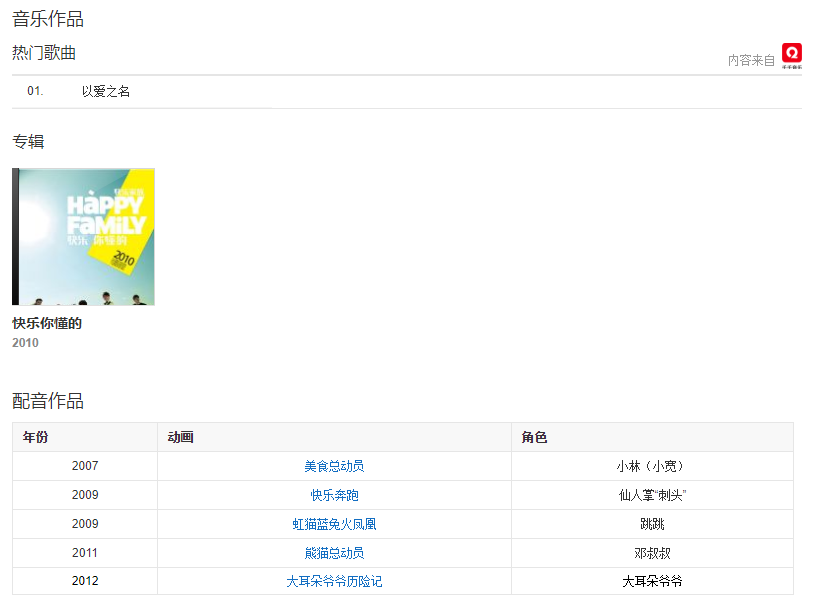Image resolution: width=823 pixels, height=605 pixels.
Task: Click the 动画 column header
Action: (181, 438)
